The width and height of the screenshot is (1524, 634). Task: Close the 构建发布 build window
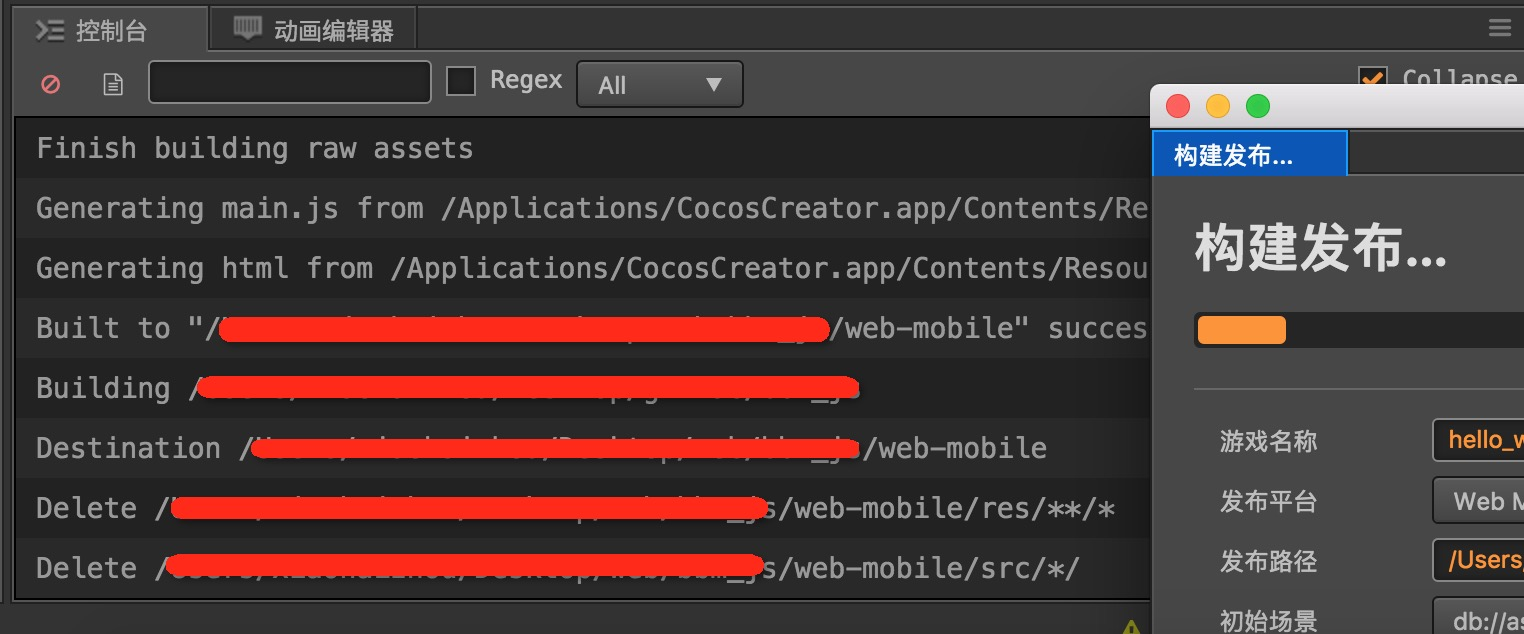point(1179,106)
